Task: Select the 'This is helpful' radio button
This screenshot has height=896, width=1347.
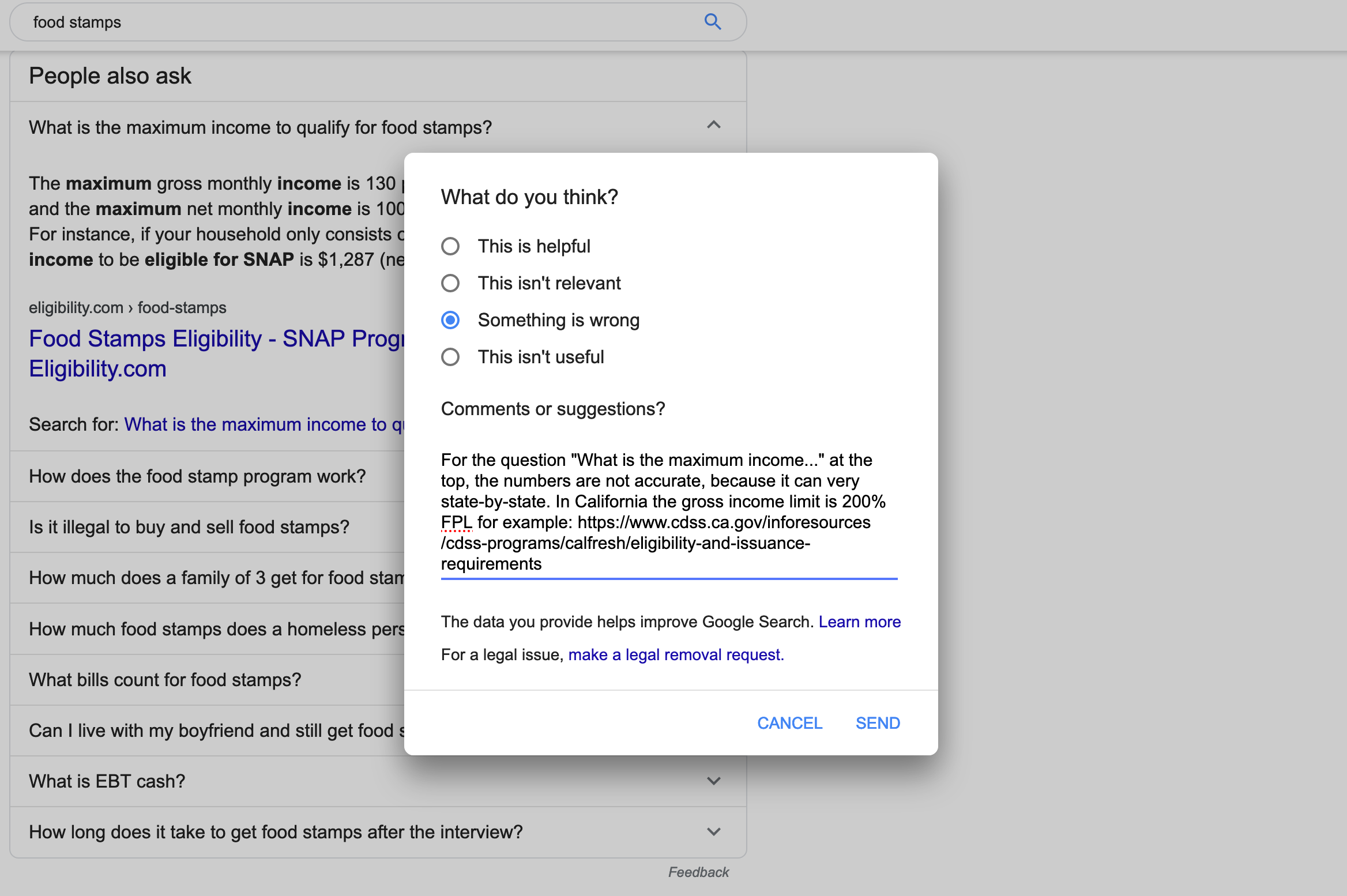Action: point(450,246)
